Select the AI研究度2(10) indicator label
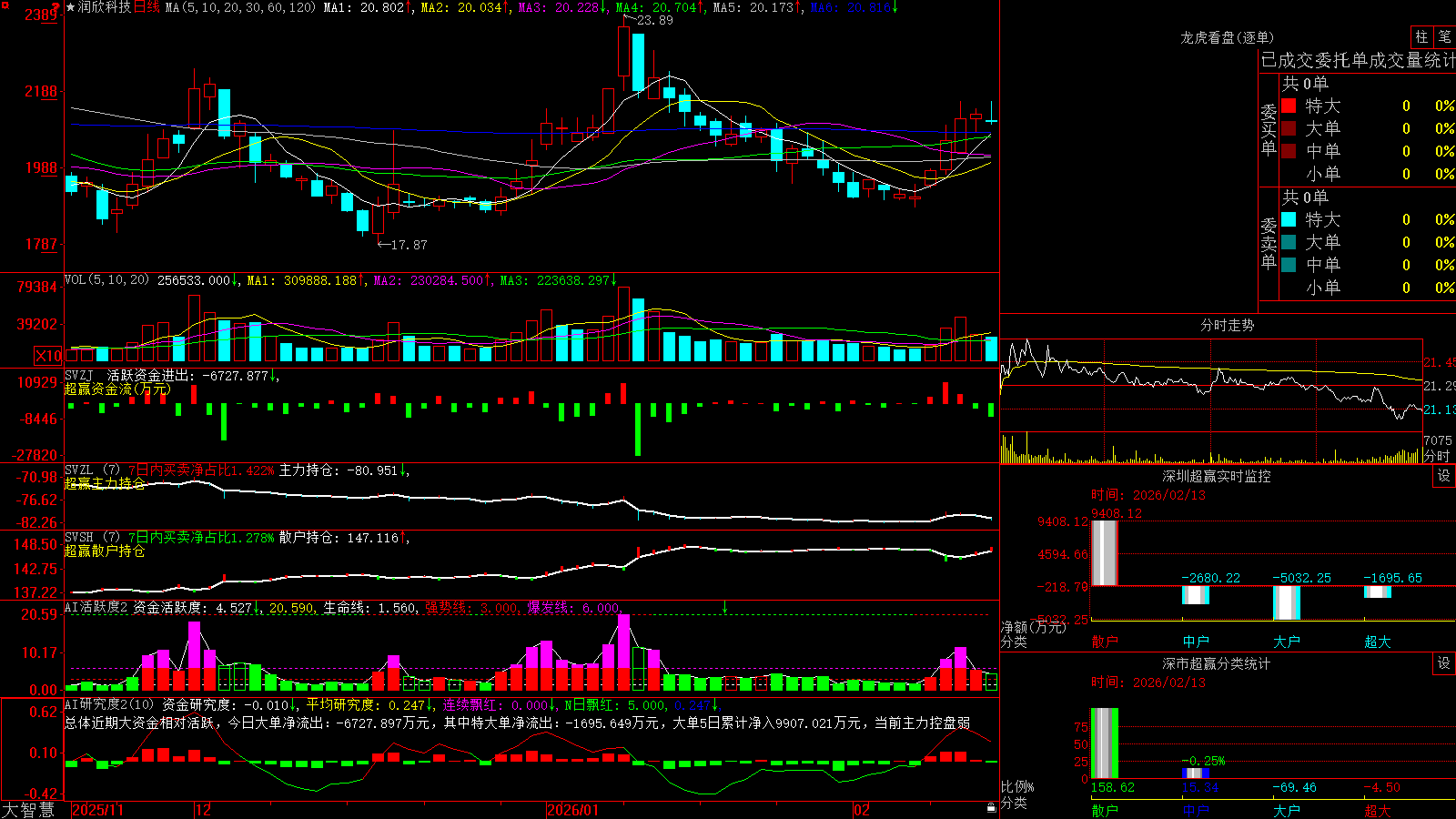This screenshot has height=819, width=1456. point(109,704)
